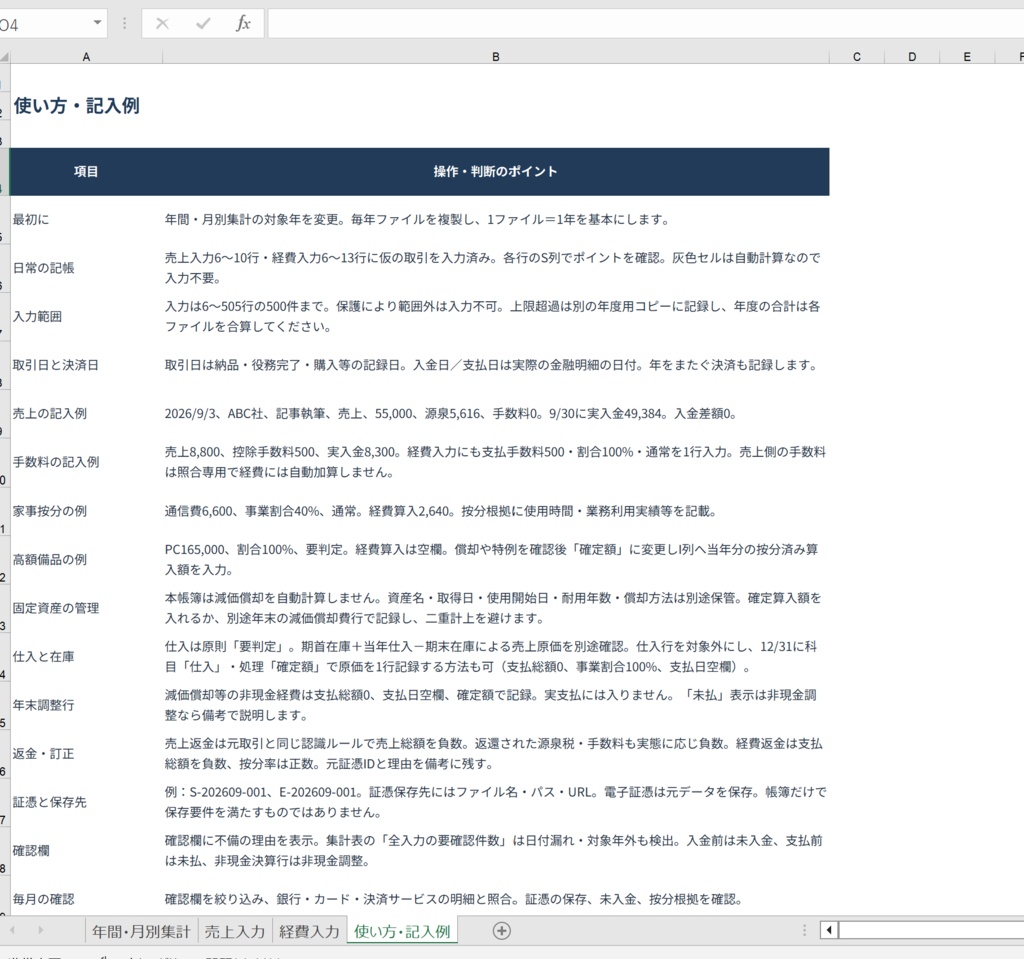
Task: Select column B header
Action: tap(496, 57)
